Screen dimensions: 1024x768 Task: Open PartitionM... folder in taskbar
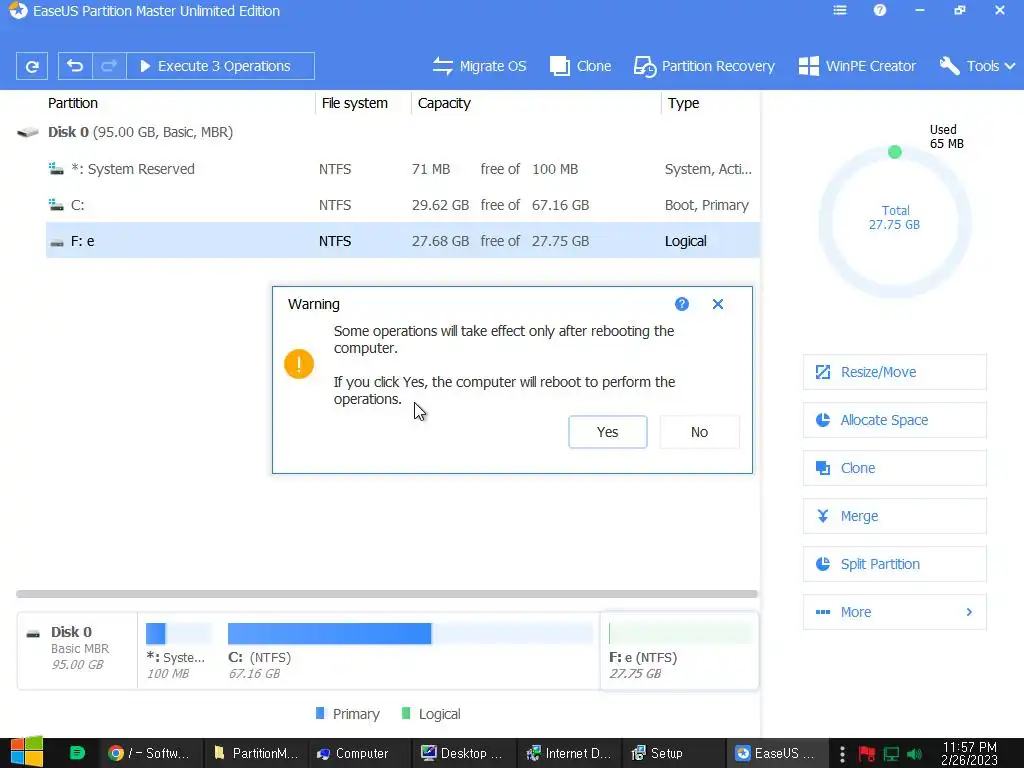pos(256,753)
